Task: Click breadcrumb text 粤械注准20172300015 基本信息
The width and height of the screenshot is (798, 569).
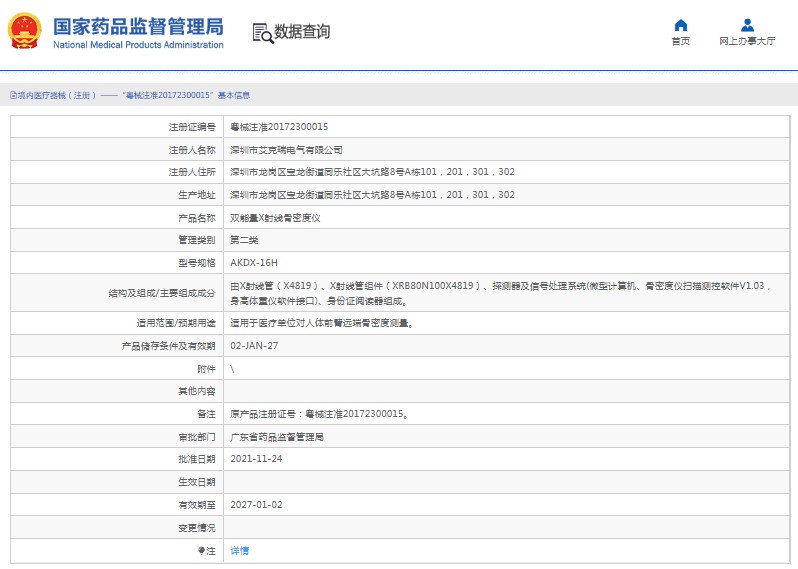Action: coord(186,95)
